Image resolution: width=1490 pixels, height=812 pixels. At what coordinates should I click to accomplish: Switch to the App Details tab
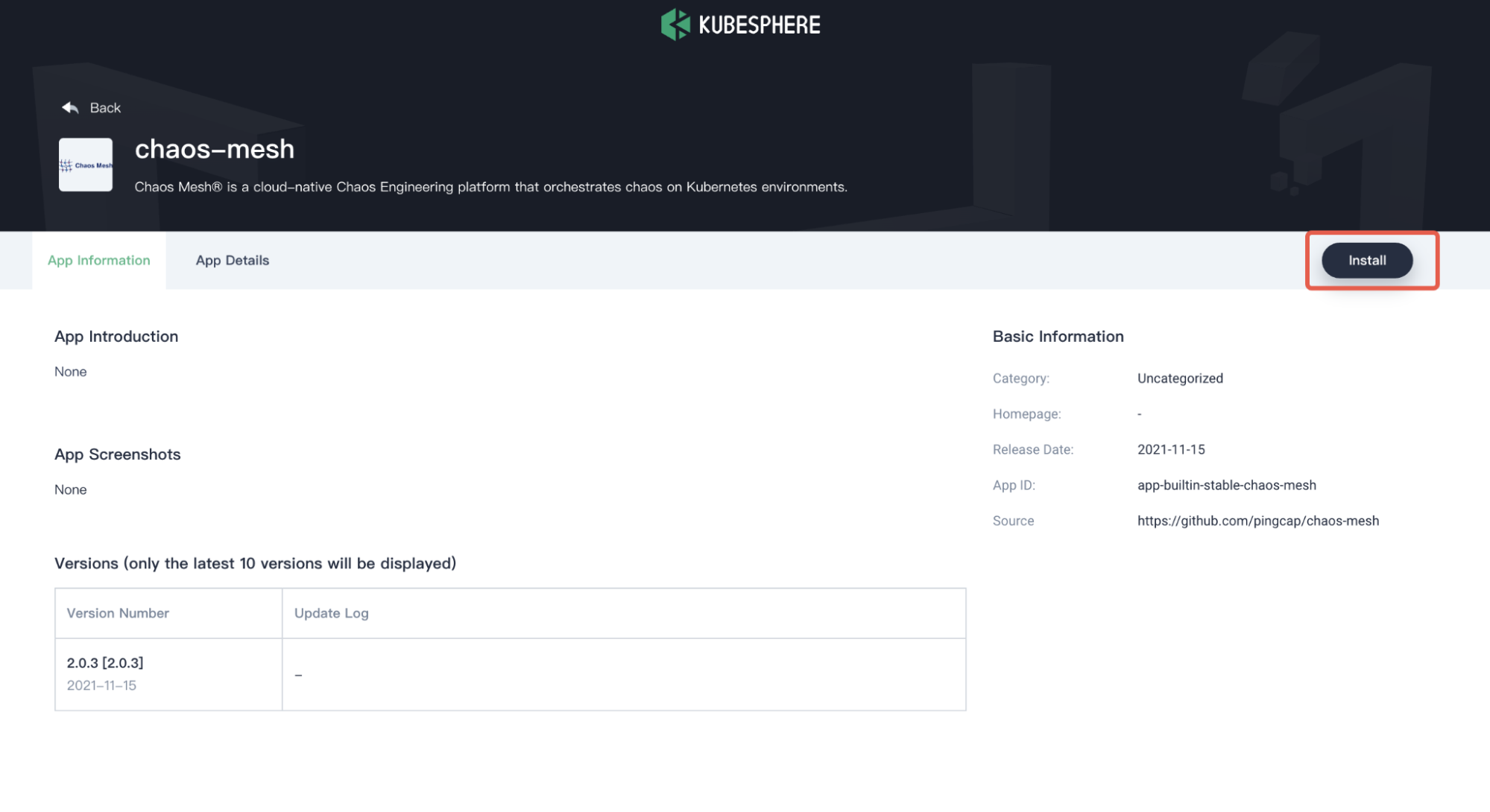tap(232, 260)
